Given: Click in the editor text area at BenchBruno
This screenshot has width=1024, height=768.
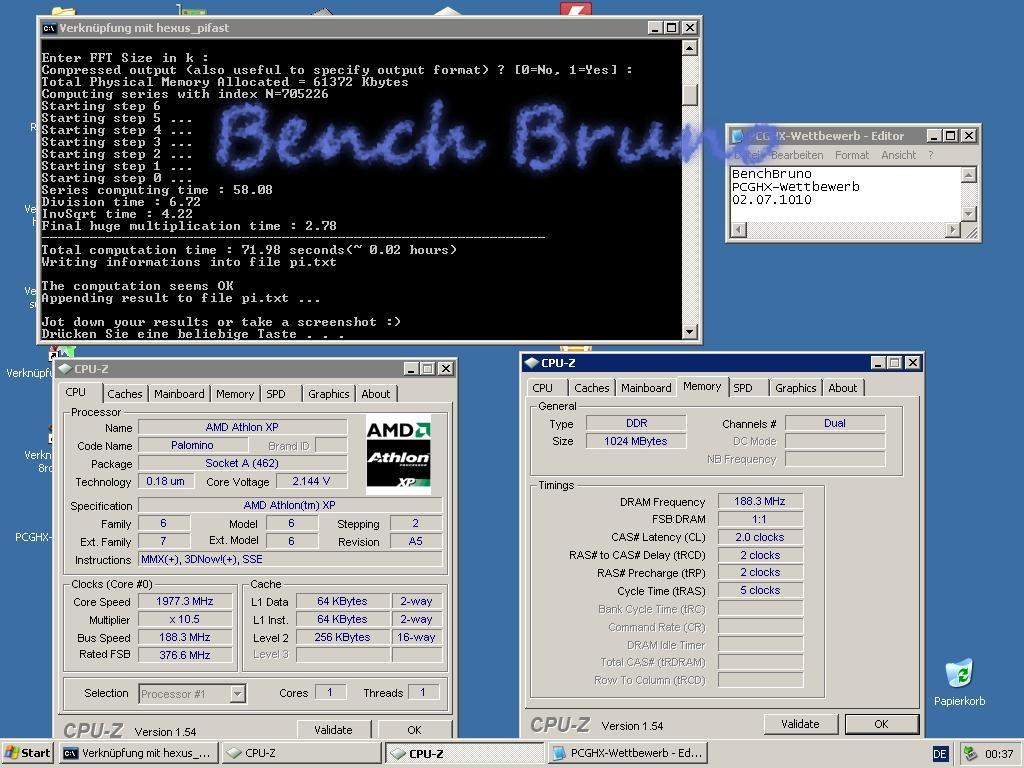Looking at the screenshot, I should [772, 174].
